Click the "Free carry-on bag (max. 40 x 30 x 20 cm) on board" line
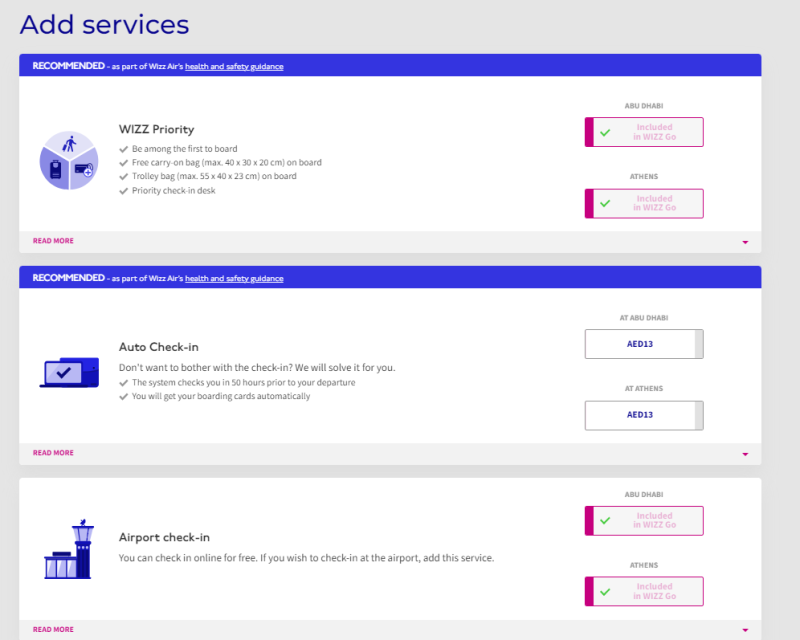Image resolution: width=800 pixels, height=640 pixels. (x=227, y=163)
